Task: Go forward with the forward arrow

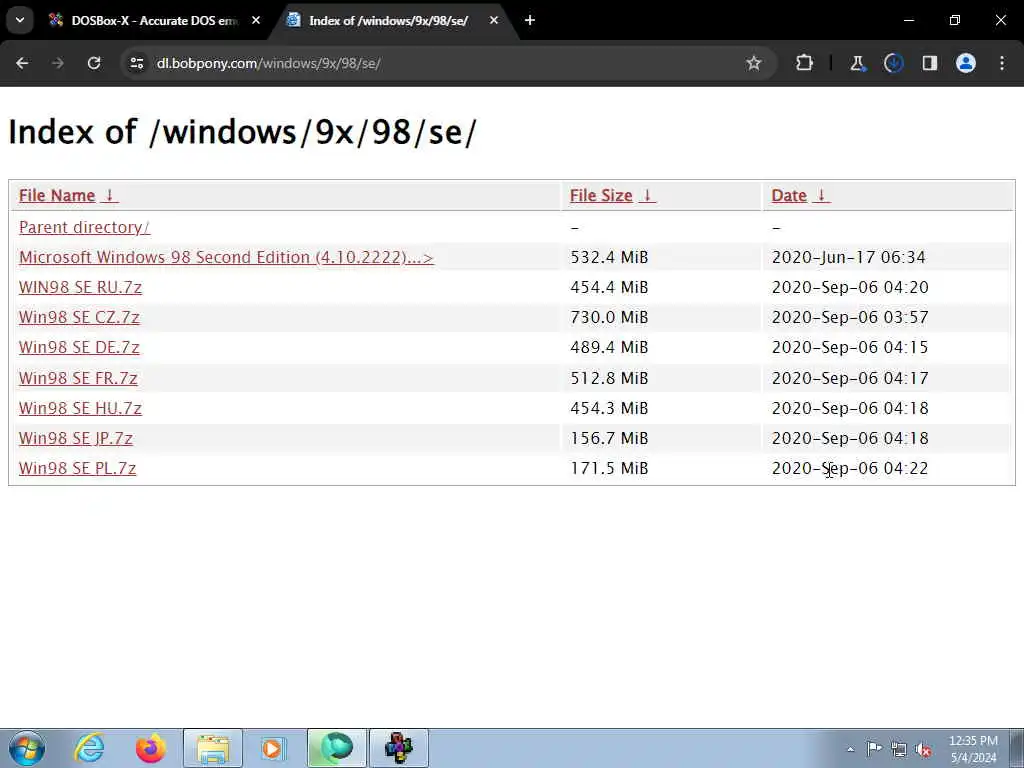Action: click(58, 63)
